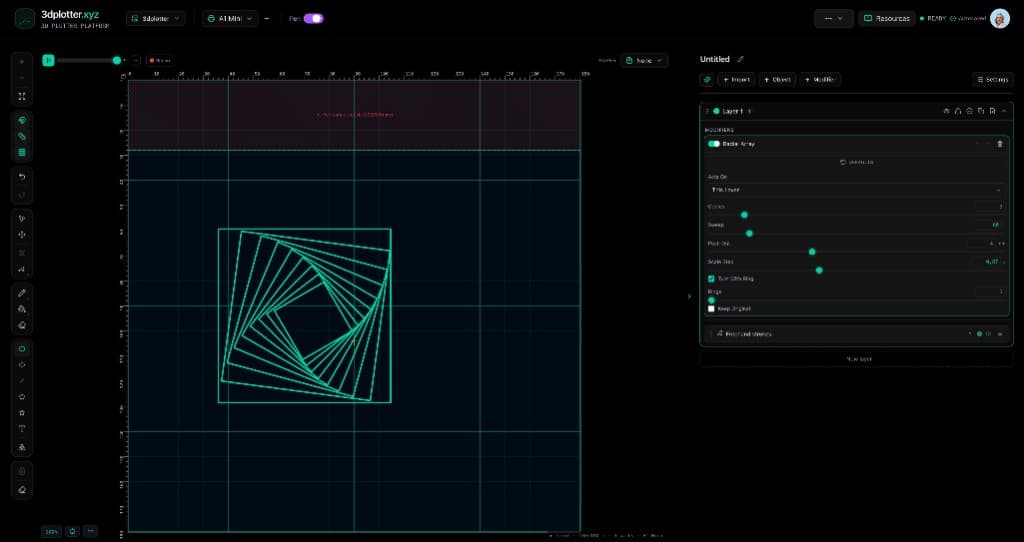The width and height of the screenshot is (1024, 542).
Task: Uncheck the checked checkbox above Rings
Action: click(711, 279)
